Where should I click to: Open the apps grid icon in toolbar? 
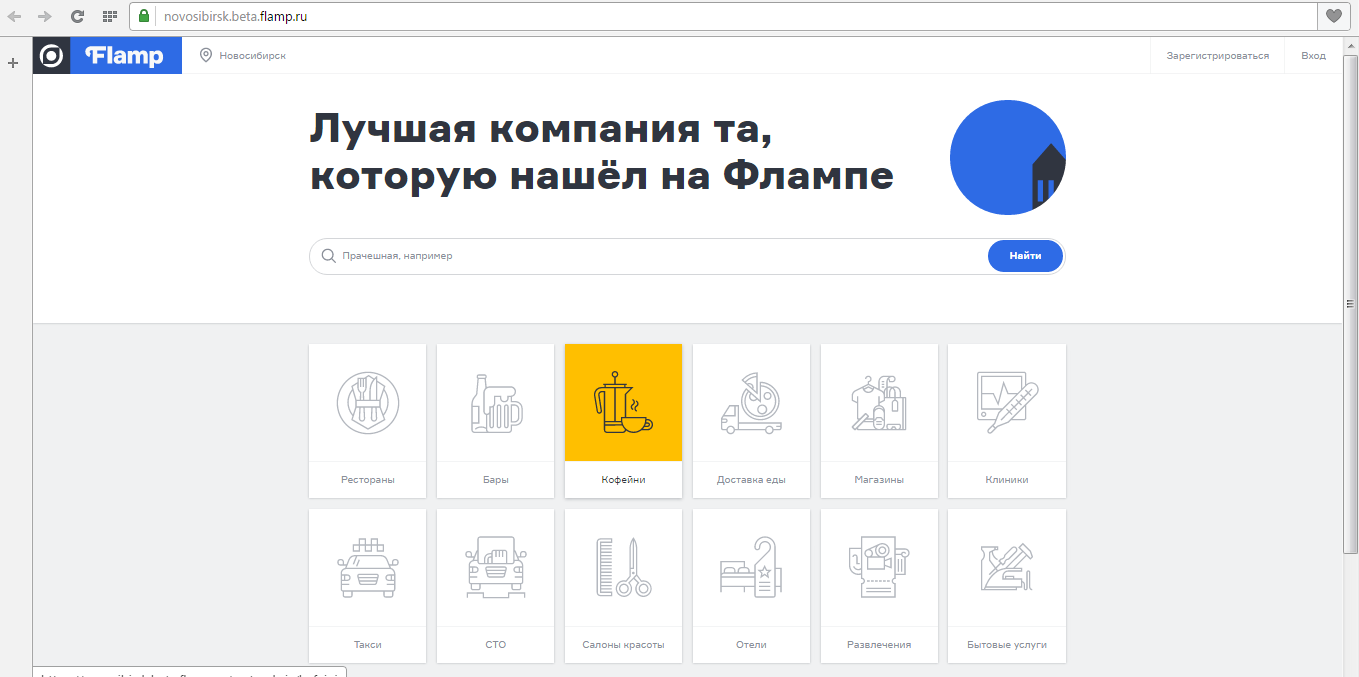110,16
